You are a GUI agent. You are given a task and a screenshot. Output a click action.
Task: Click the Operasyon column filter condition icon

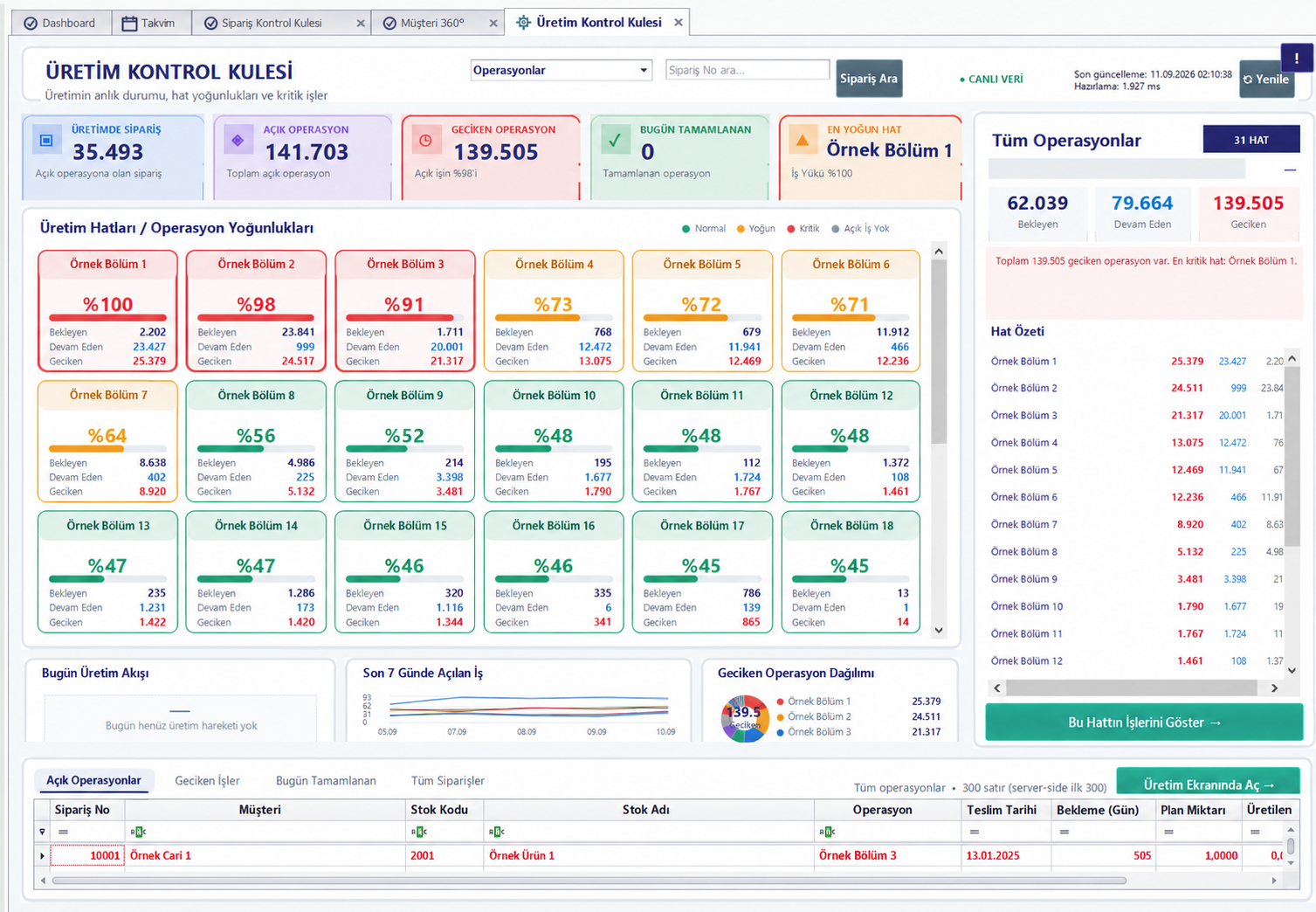click(x=827, y=832)
